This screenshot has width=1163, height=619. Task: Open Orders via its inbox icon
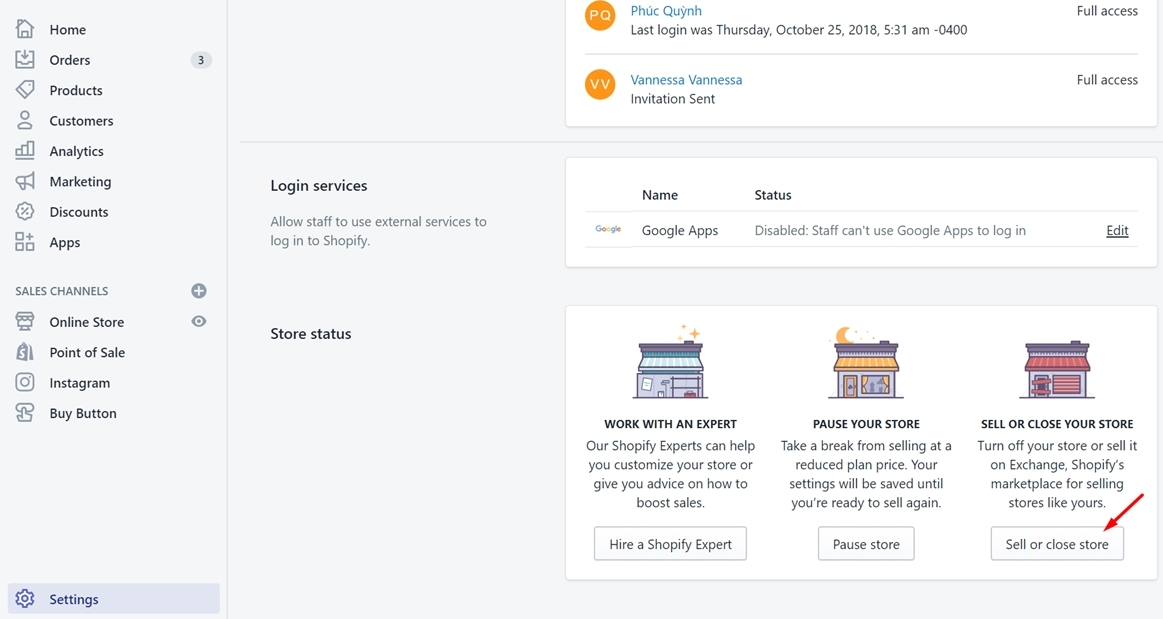click(25, 60)
